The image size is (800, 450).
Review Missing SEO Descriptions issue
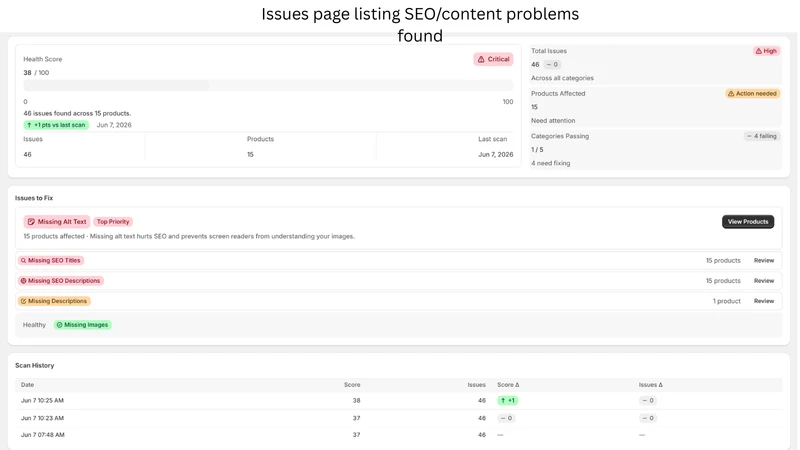[764, 281]
